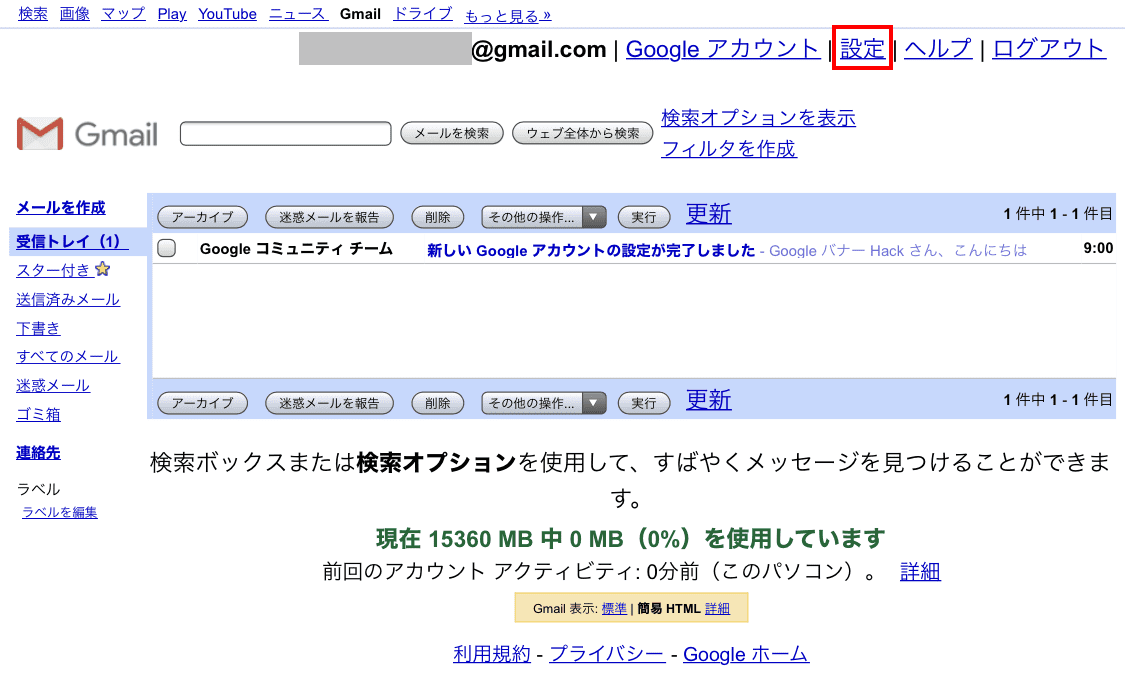The height and width of the screenshot is (695, 1125).
Task: Open the 利用規約 footer link
Action: (x=492, y=654)
